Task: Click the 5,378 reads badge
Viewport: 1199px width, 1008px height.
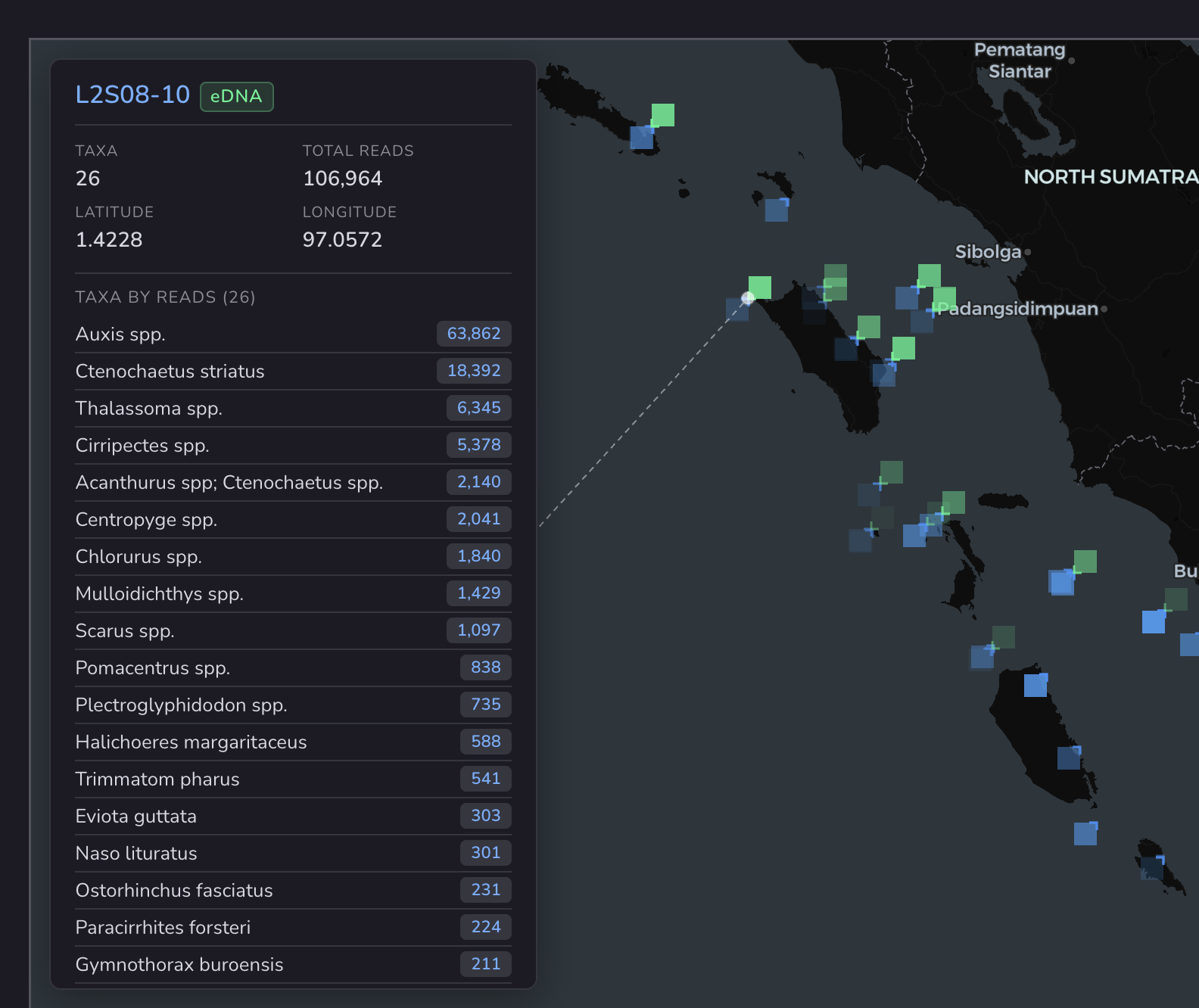Action: pyautogui.click(x=479, y=445)
